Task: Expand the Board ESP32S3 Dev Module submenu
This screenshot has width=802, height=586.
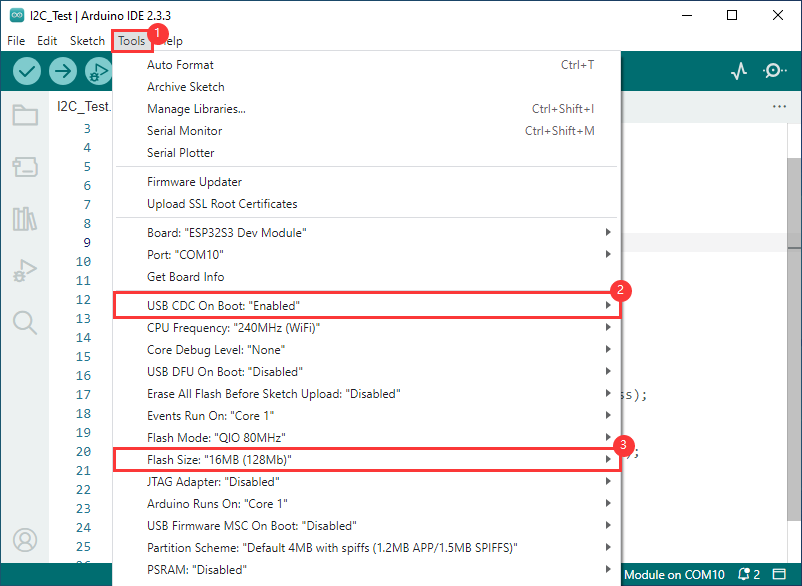Action: (366, 233)
